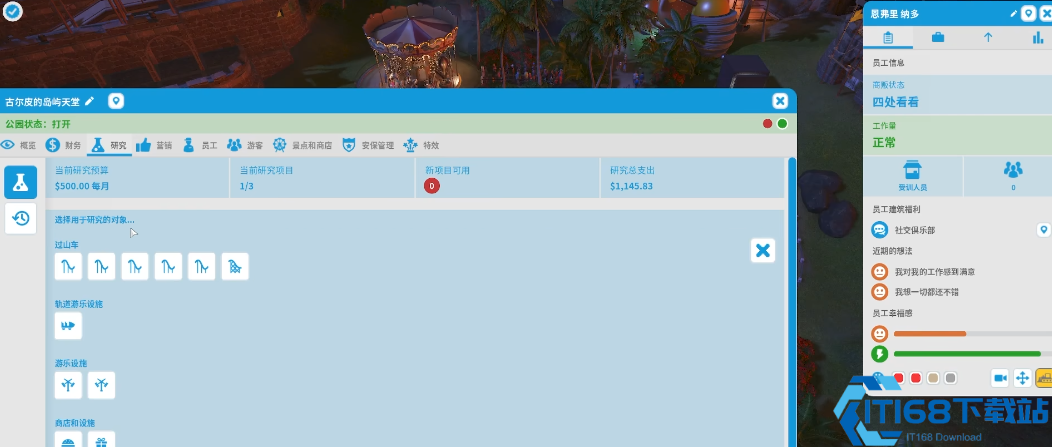Rename staff via pencil beside 恩弗里 纳多
Screen dimensions: 1052x447
(1014, 13)
